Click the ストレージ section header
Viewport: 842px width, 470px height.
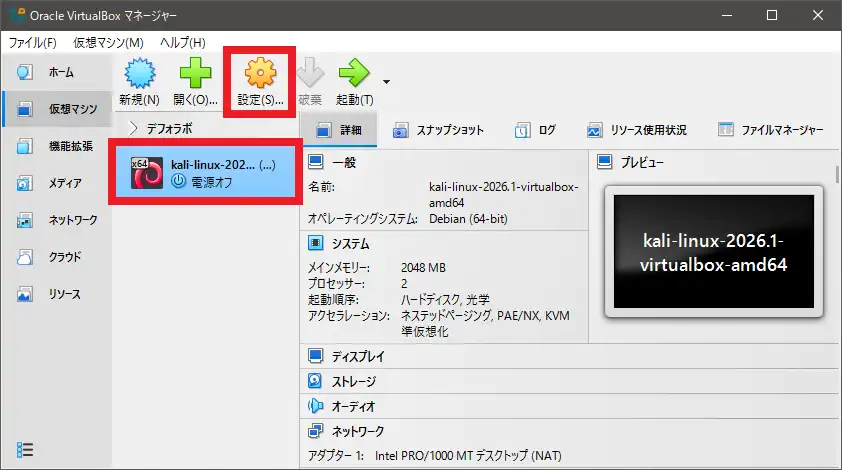click(353, 382)
